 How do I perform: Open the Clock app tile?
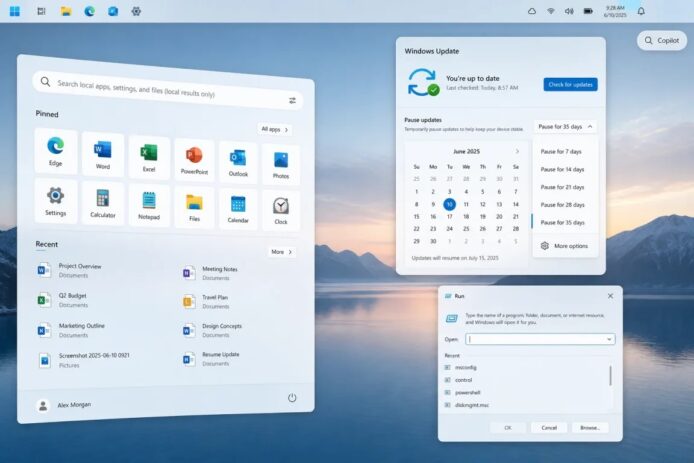pyautogui.click(x=281, y=211)
